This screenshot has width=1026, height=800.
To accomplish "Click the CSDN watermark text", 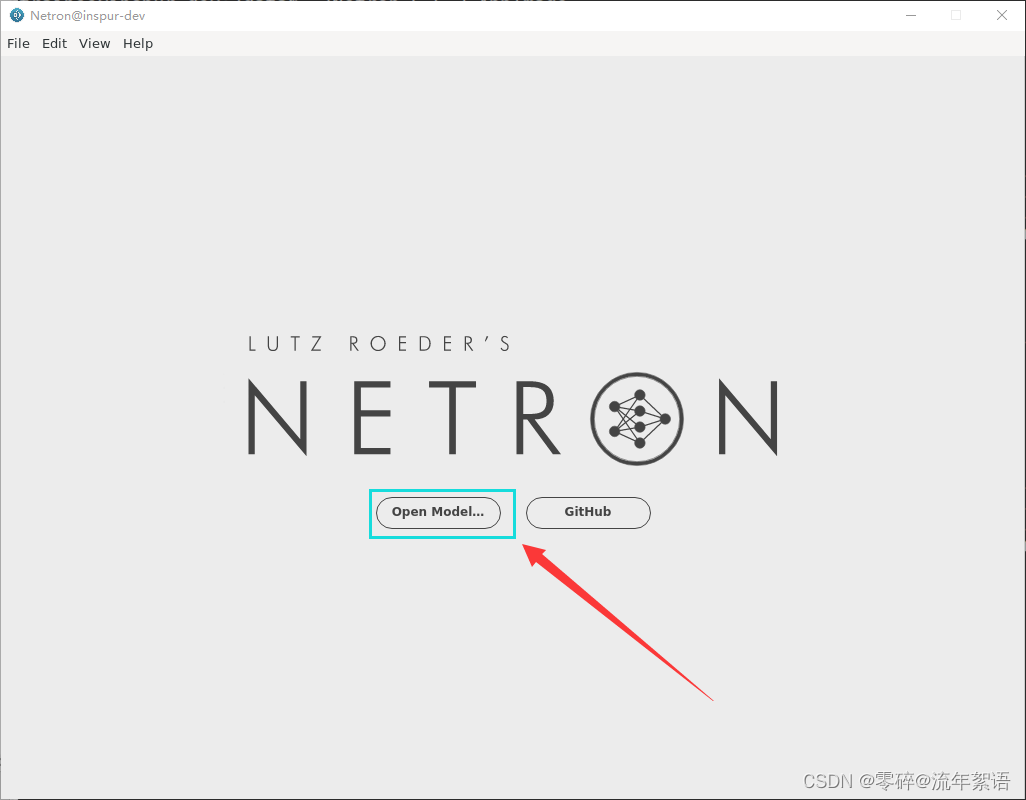I will [826, 781].
